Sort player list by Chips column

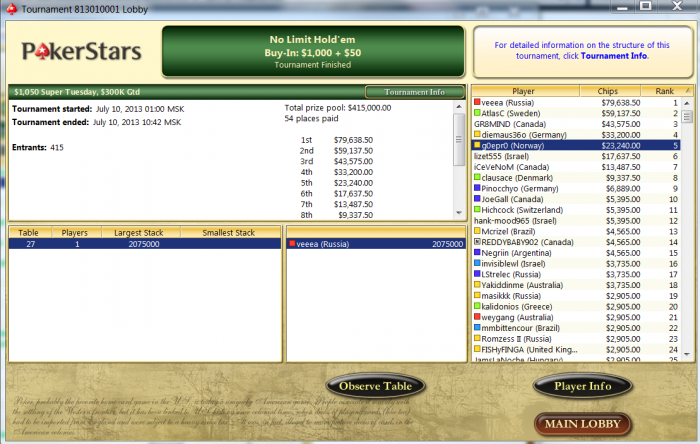[x=610, y=91]
